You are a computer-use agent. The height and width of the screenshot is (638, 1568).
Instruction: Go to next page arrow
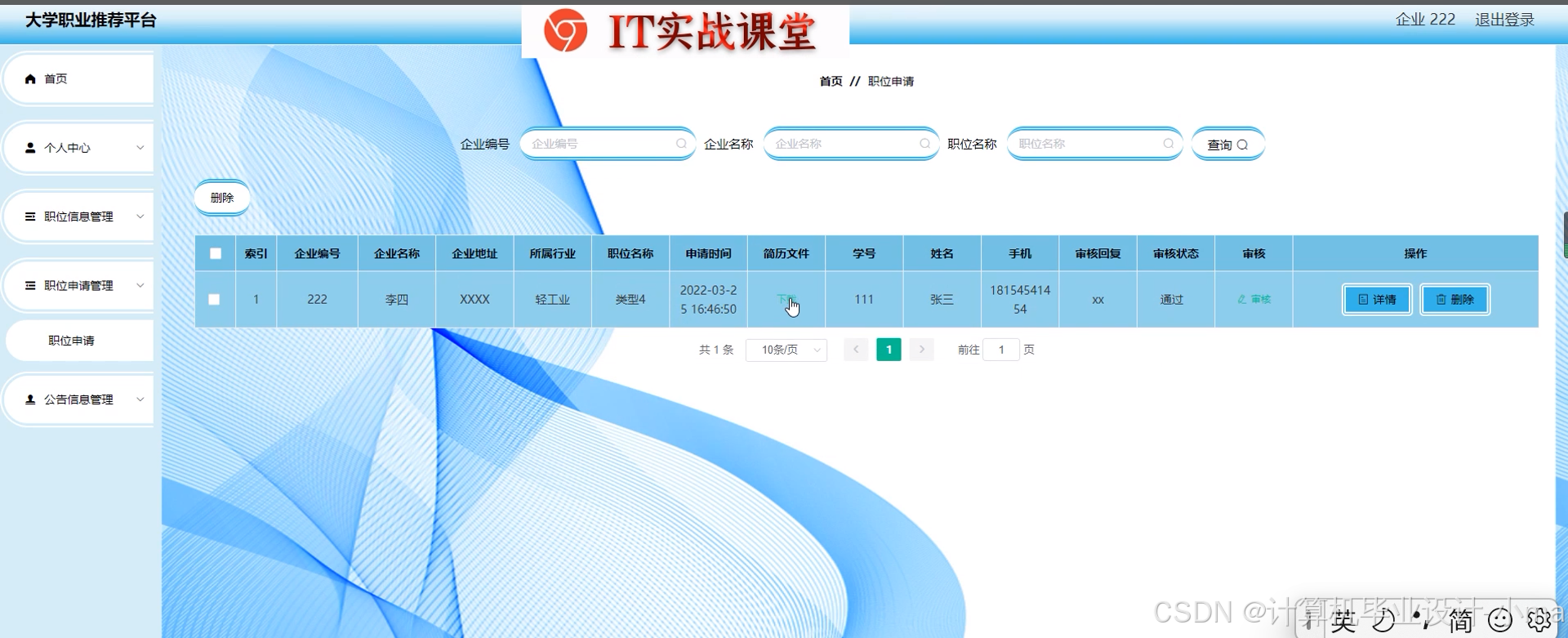click(922, 350)
